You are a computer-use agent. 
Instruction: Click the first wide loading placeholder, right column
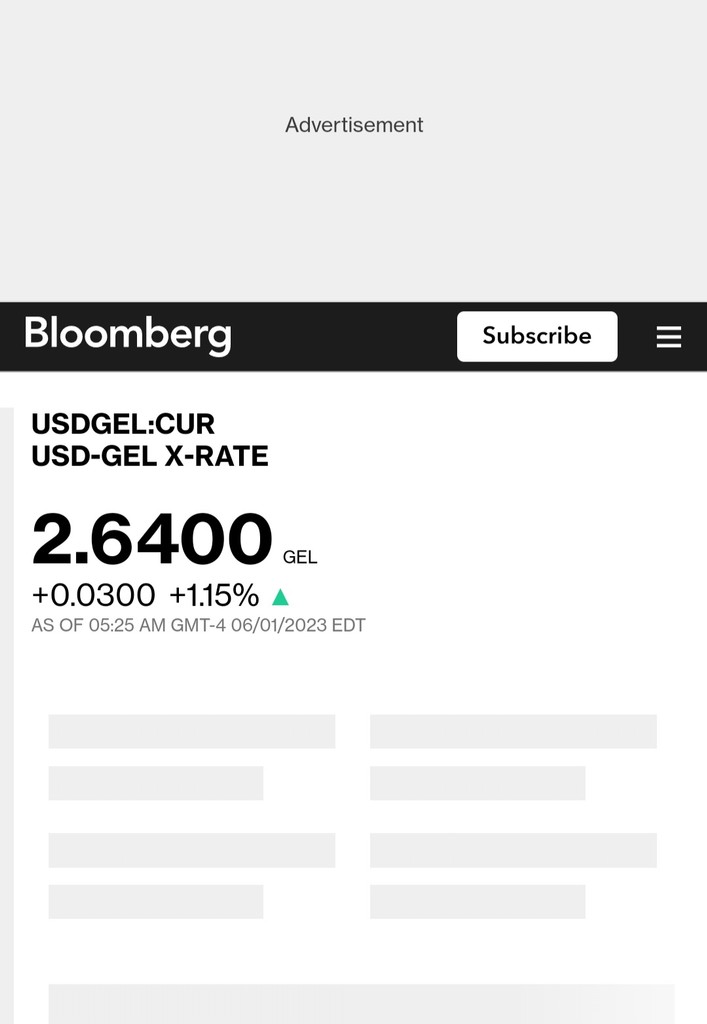click(x=513, y=731)
